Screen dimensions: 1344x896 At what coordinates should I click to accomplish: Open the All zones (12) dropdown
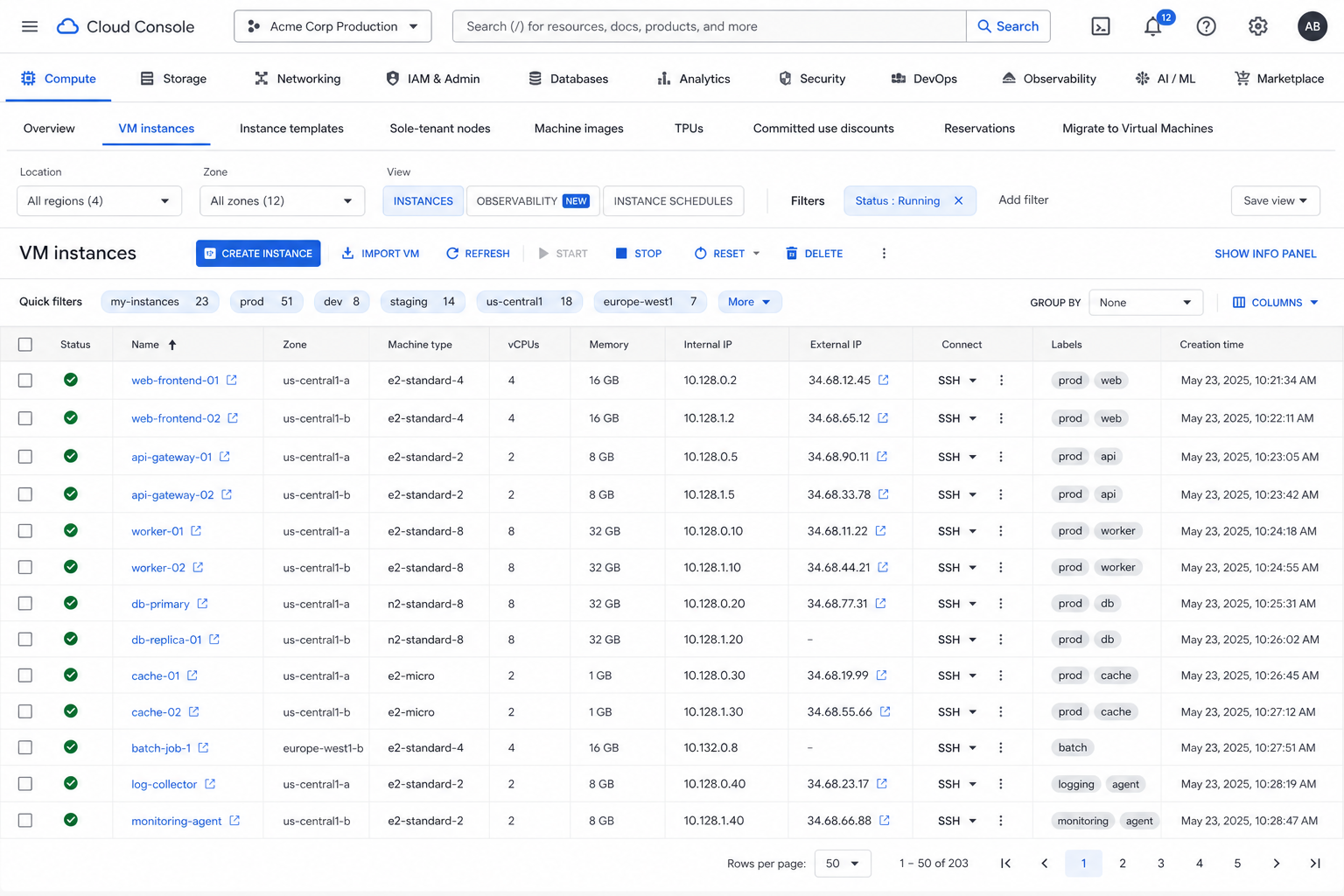click(x=282, y=200)
